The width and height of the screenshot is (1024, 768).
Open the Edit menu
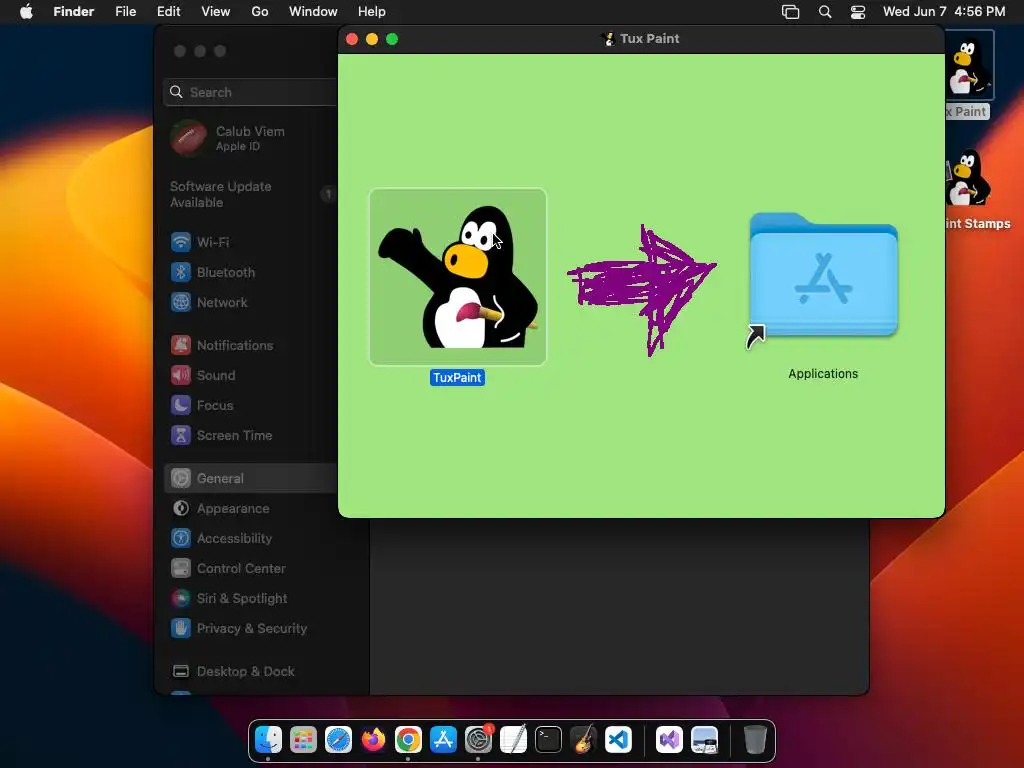point(168,12)
